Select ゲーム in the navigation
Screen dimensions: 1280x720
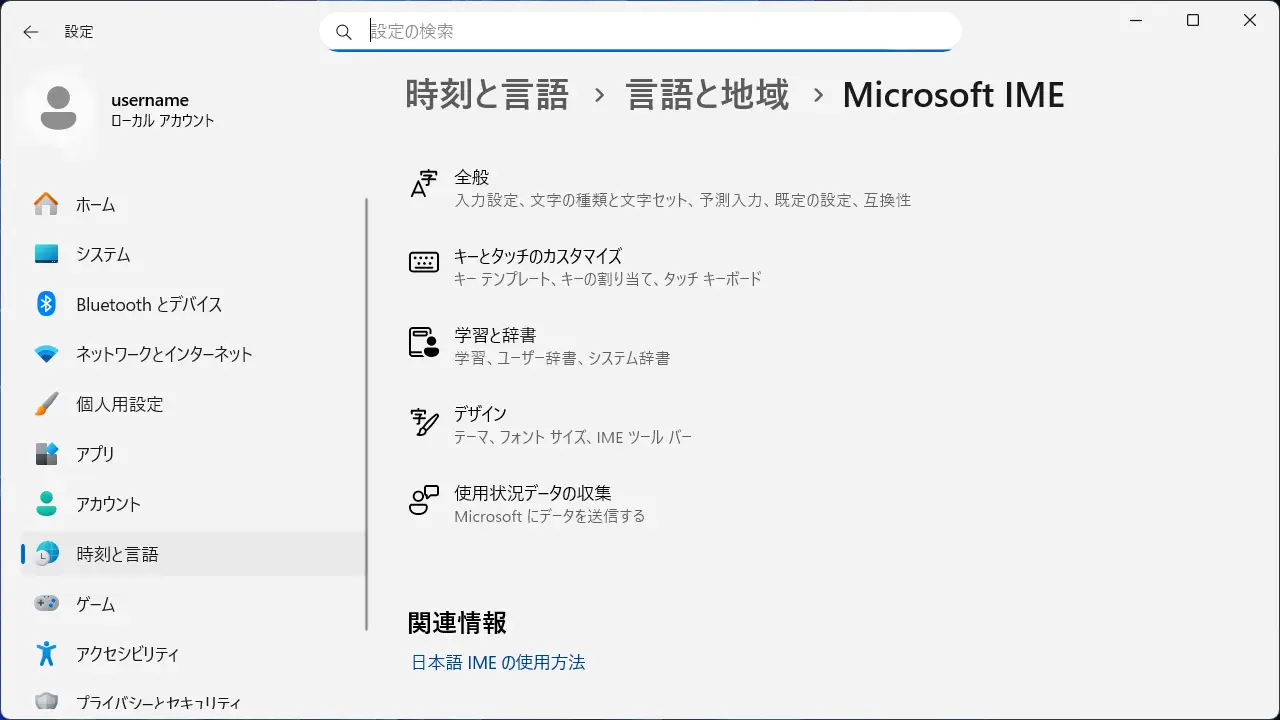(x=95, y=604)
